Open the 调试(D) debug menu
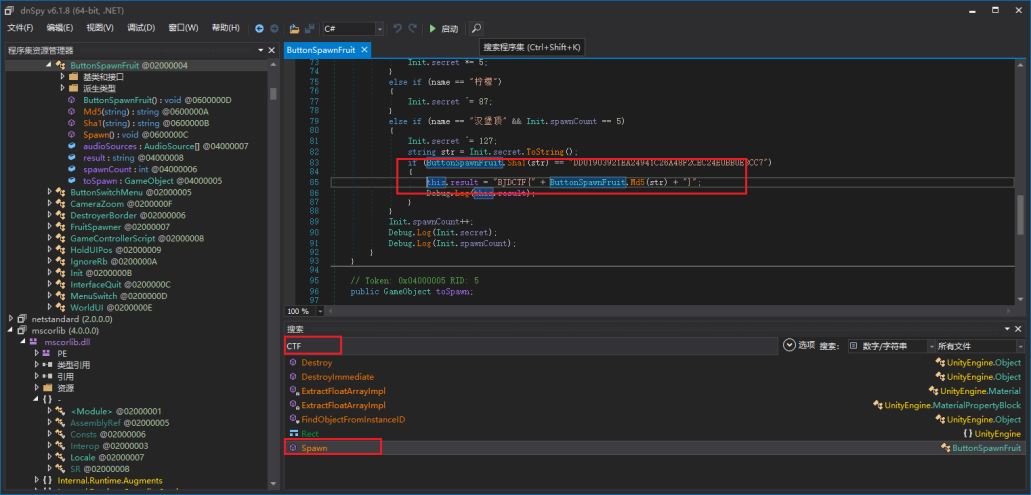Viewport: 1031px width, 495px height. 141,28
